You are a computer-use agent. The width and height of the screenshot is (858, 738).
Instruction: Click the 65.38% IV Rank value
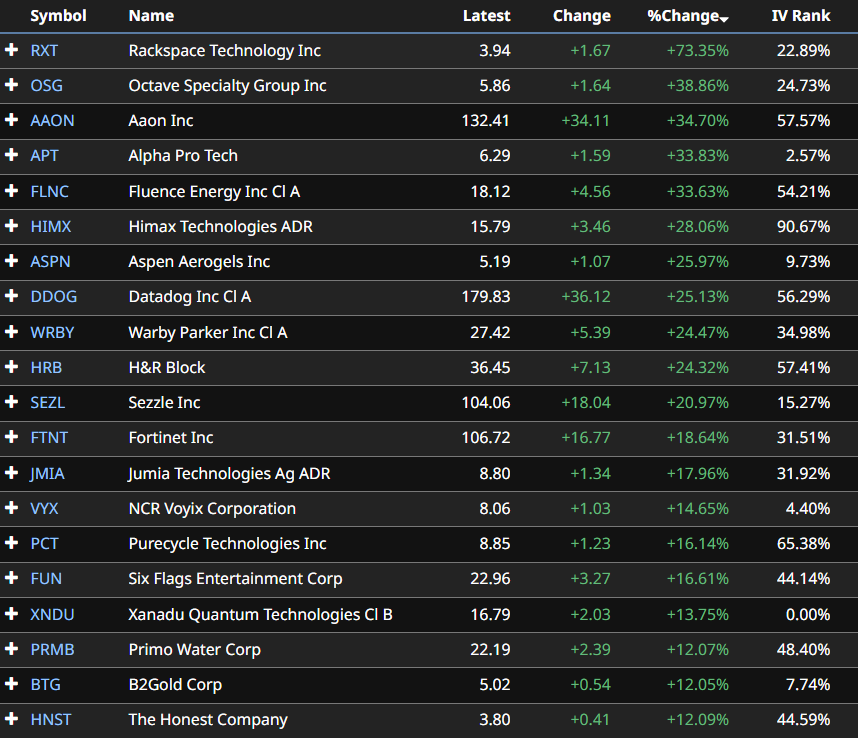(x=804, y=544)
